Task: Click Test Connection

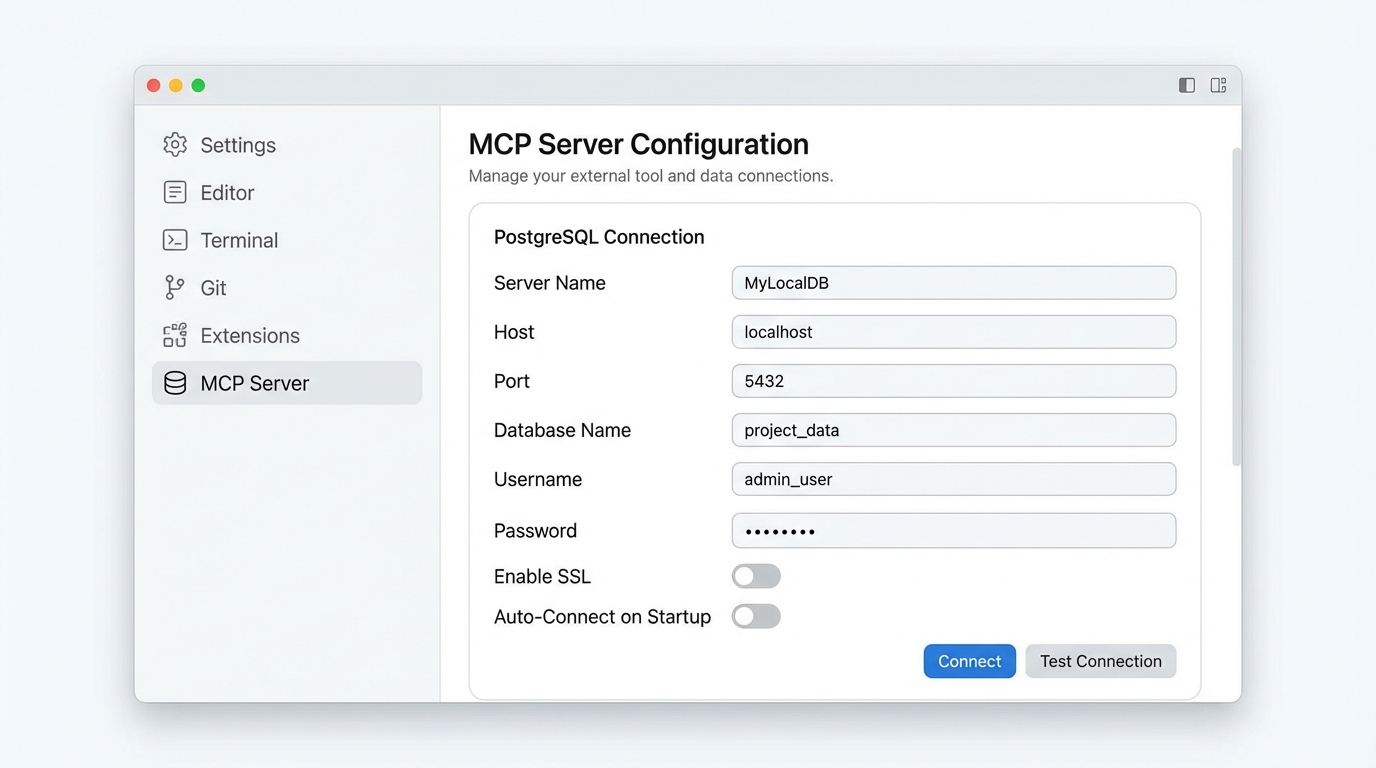Action: pos(1100,661)
